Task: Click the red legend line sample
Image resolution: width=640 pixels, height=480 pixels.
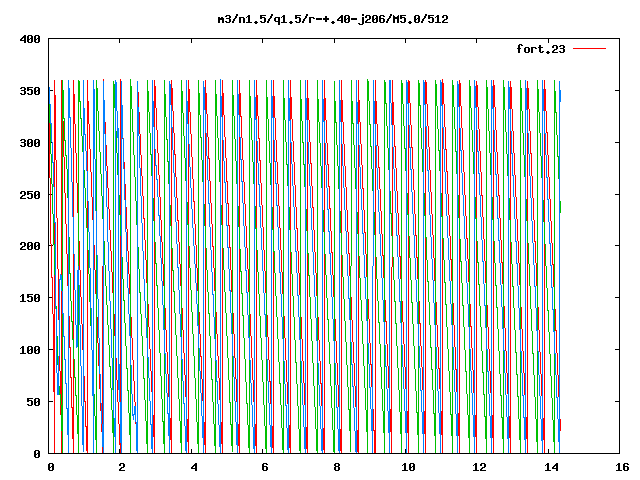Action: (589, 49)
